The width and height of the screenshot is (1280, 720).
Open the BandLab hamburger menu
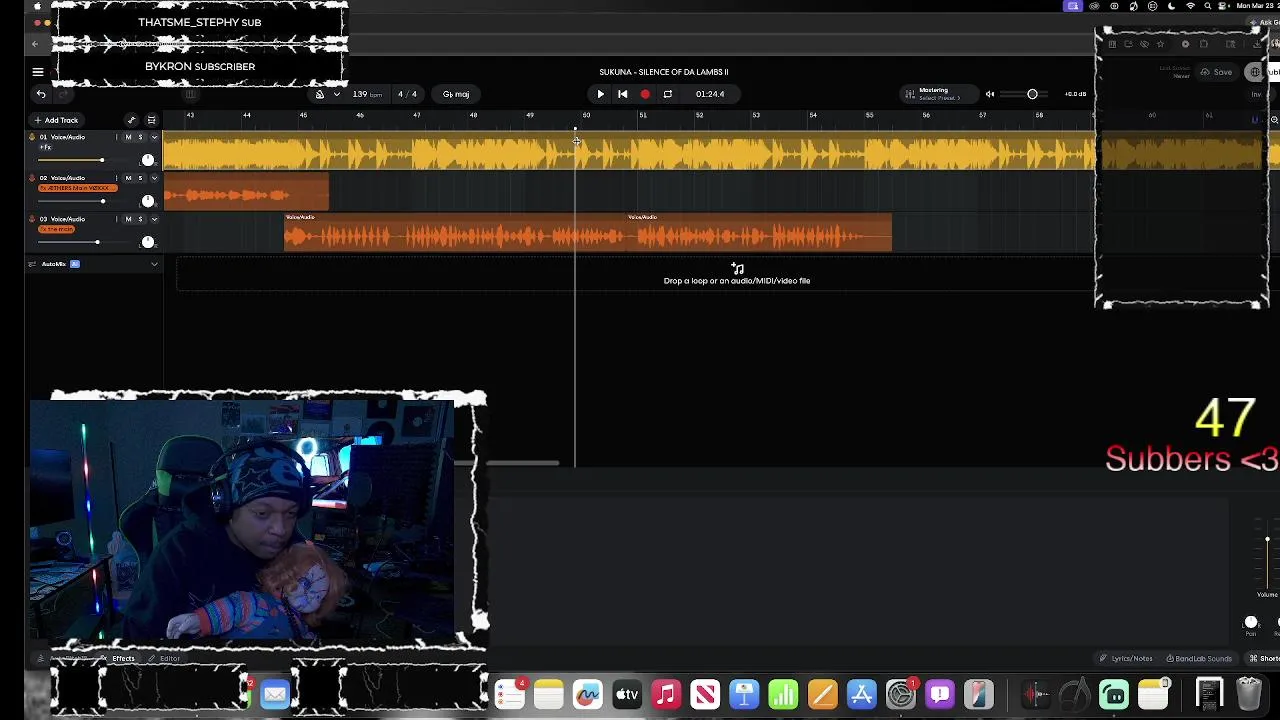pyautogui.click(x=38, y=72)
